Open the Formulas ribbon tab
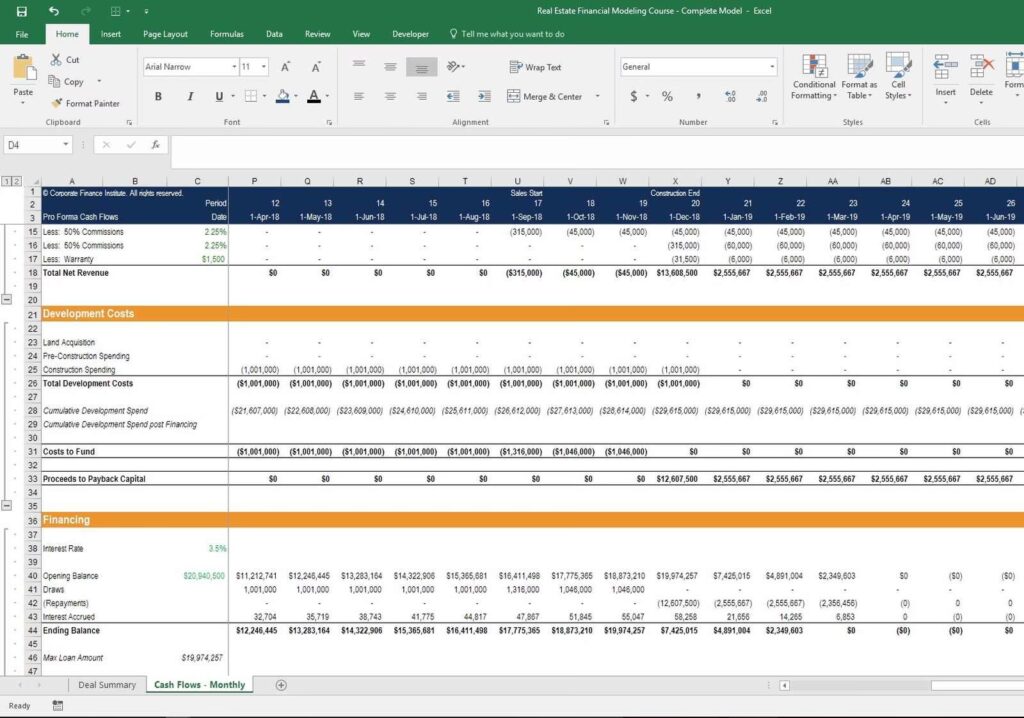1024x718 pixels. pos(226,34)
